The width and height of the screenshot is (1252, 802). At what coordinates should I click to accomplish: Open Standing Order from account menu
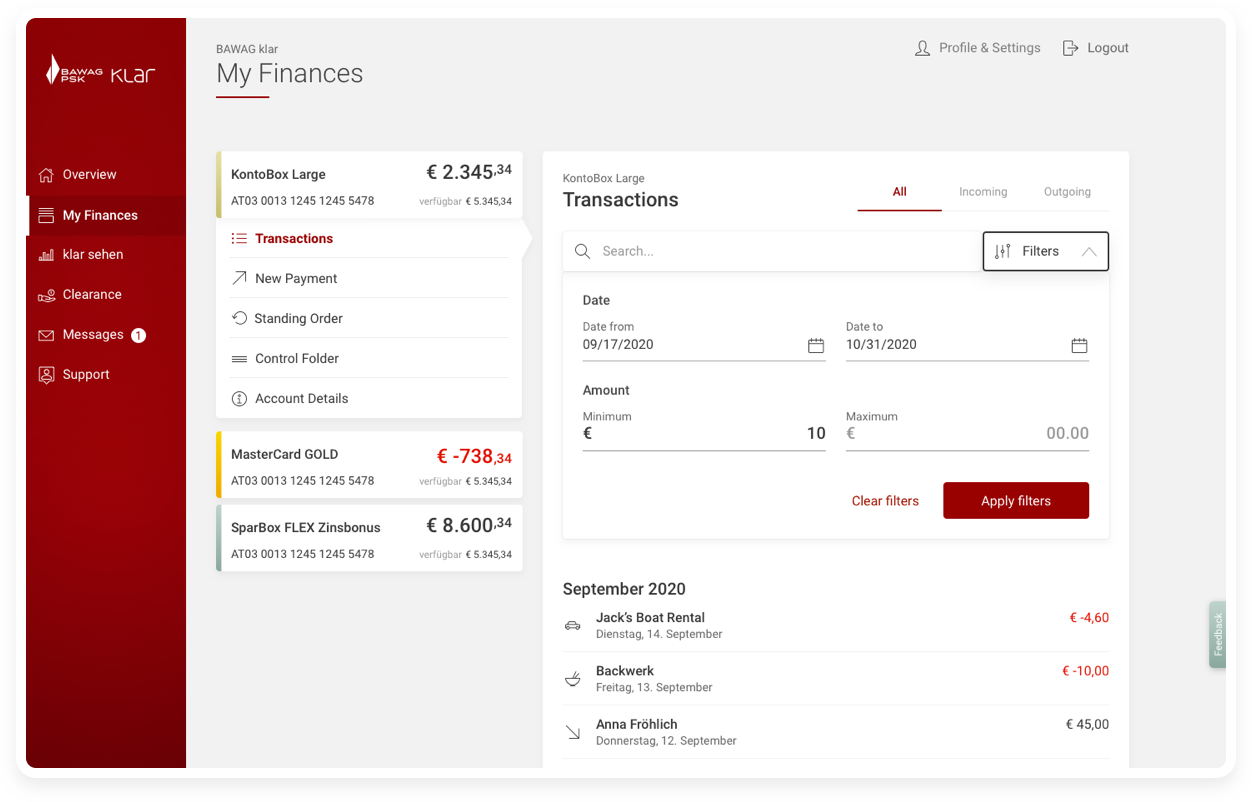(298, 319)
